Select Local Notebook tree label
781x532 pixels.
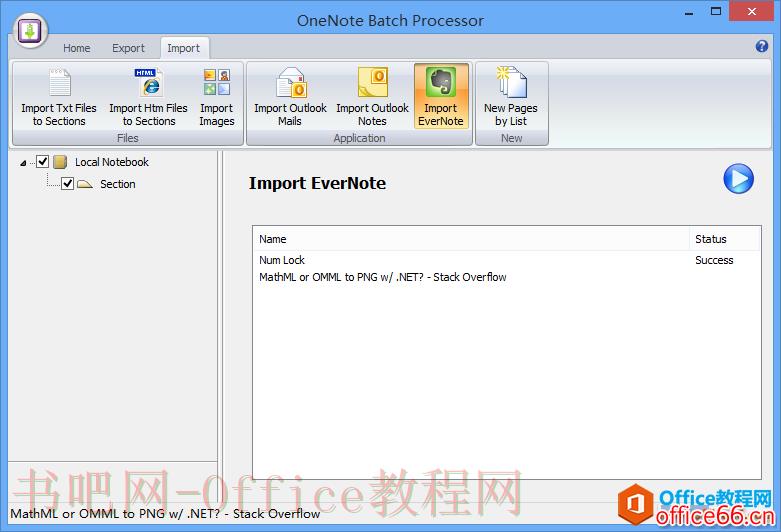(x=112, y=162)
